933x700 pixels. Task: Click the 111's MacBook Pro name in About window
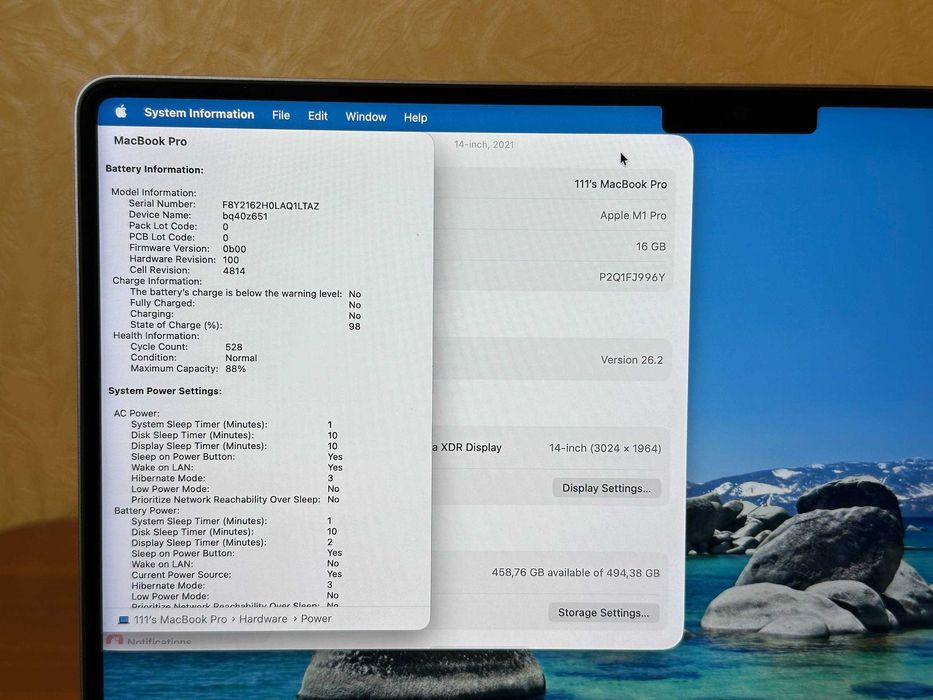tap(621, 185)
